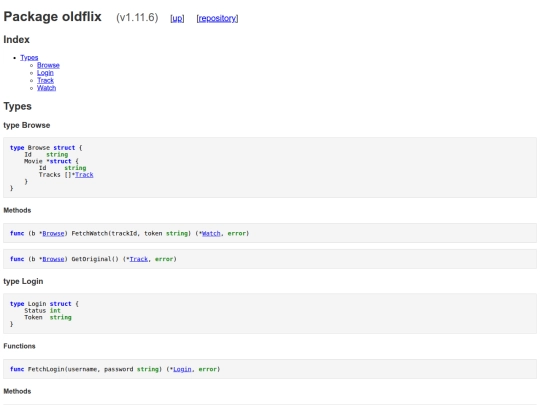Open the repository link
This screenshot has width=540, height=405.
pos(217,18)
